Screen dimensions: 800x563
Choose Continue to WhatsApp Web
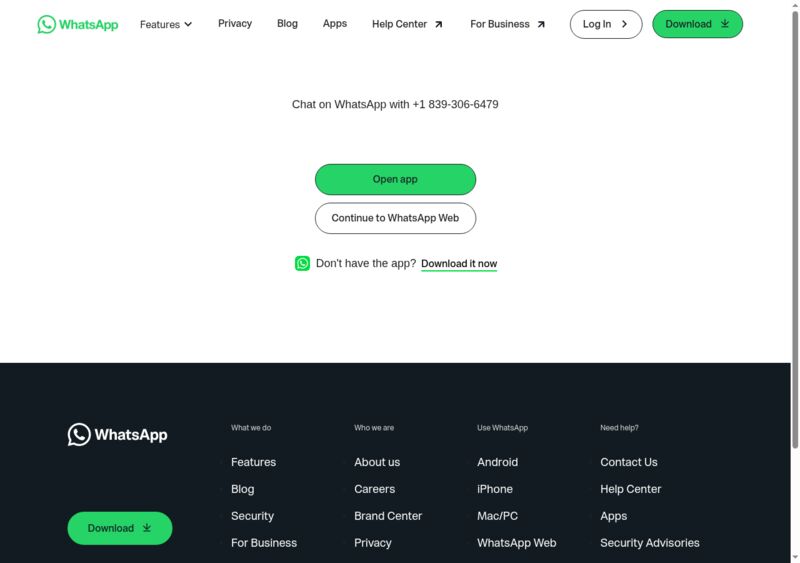coord(395,218)
